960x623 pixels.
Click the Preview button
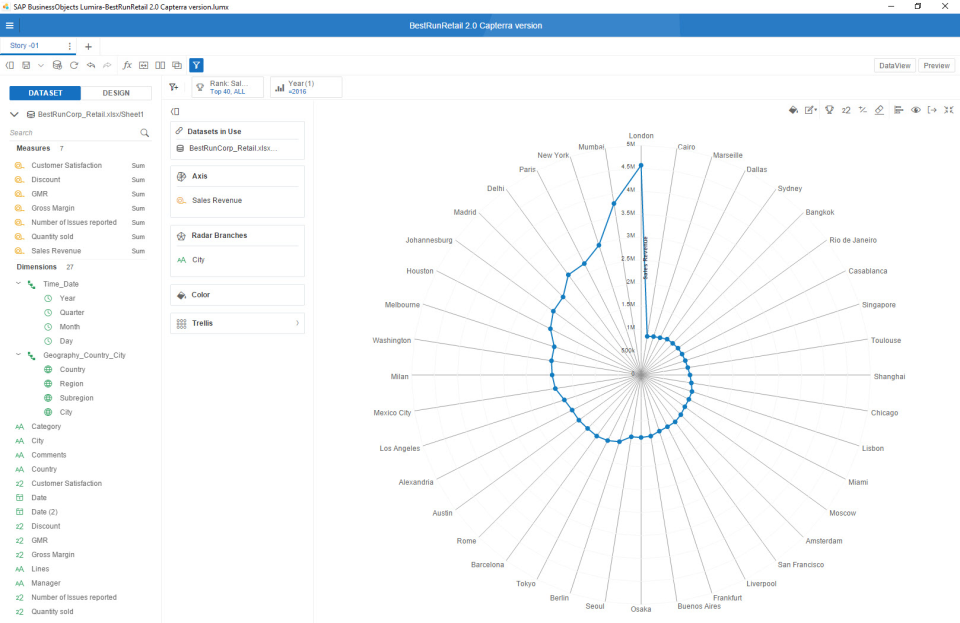pos(936,65)
